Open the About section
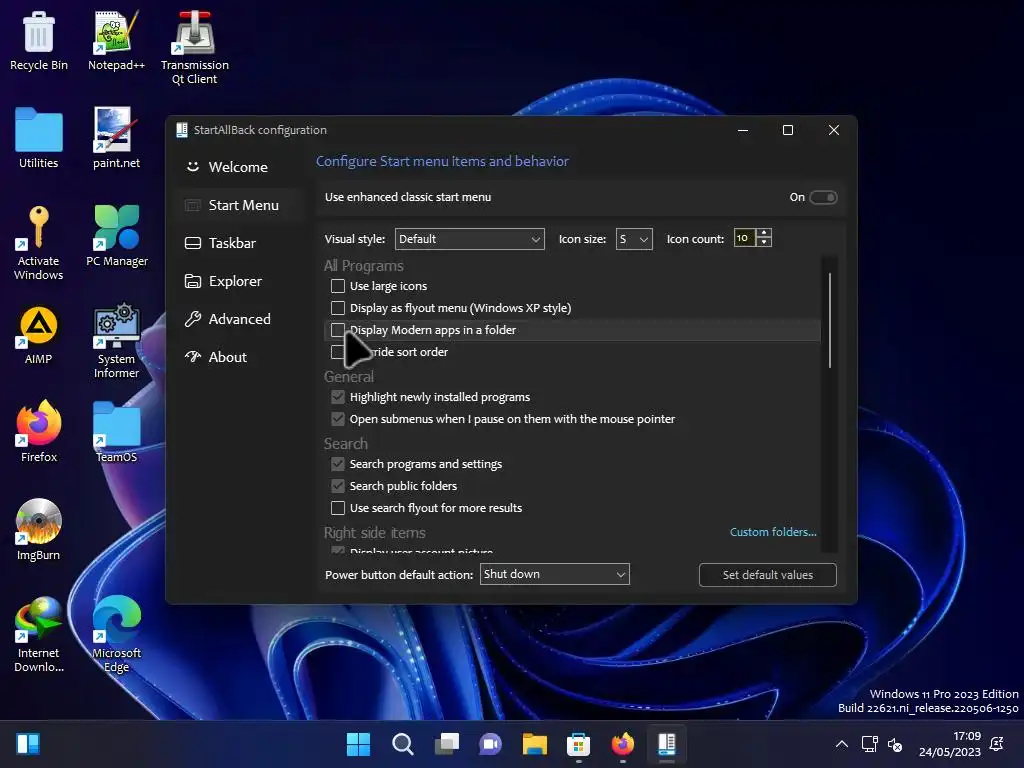 [239, 357]
